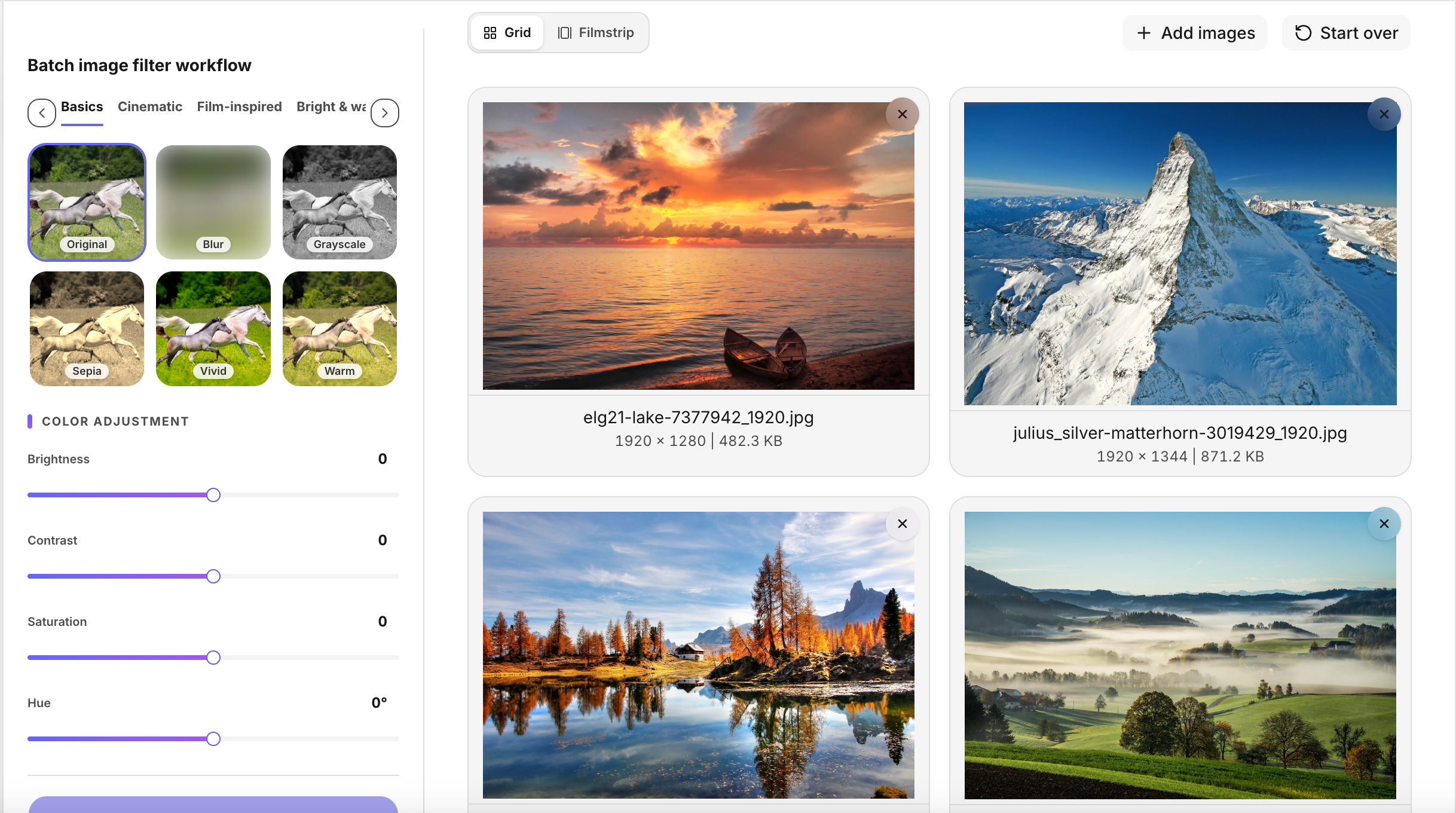The height and width of the screenshot is (813, 1456).
Task: Apply the Blur filter preset
Action: 213,202
